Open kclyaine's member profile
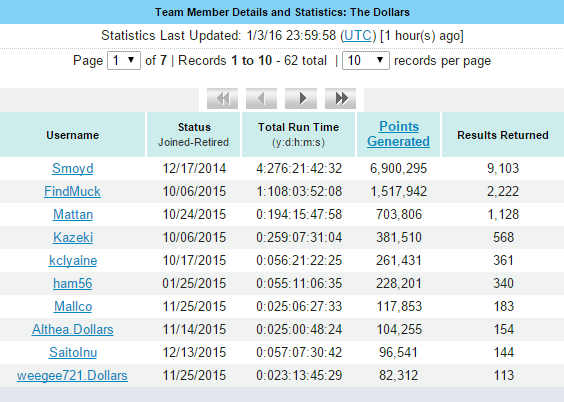The height and width of the screenshot is (402, 564). pyautogui.click(x=73, y=260)
